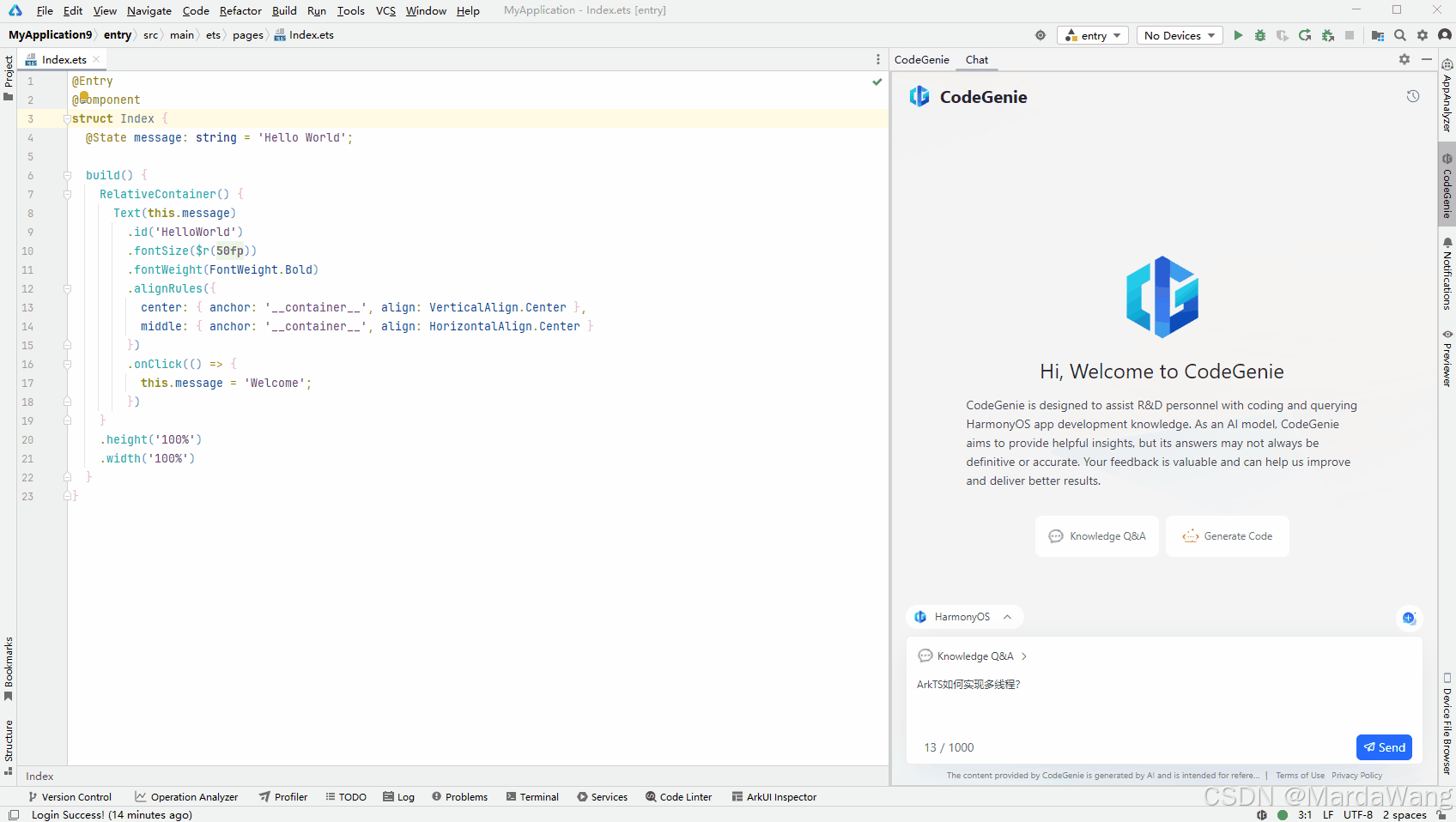Open the Refactor menu

(x=240, y=10)
